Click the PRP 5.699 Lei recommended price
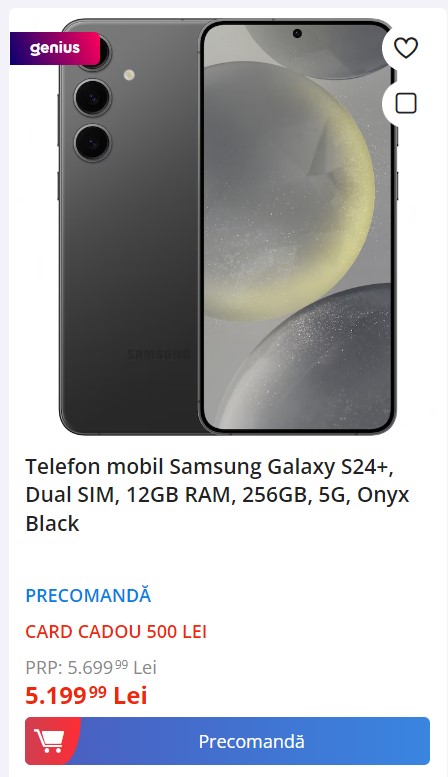The image size is (448, 777). point(91,667)
